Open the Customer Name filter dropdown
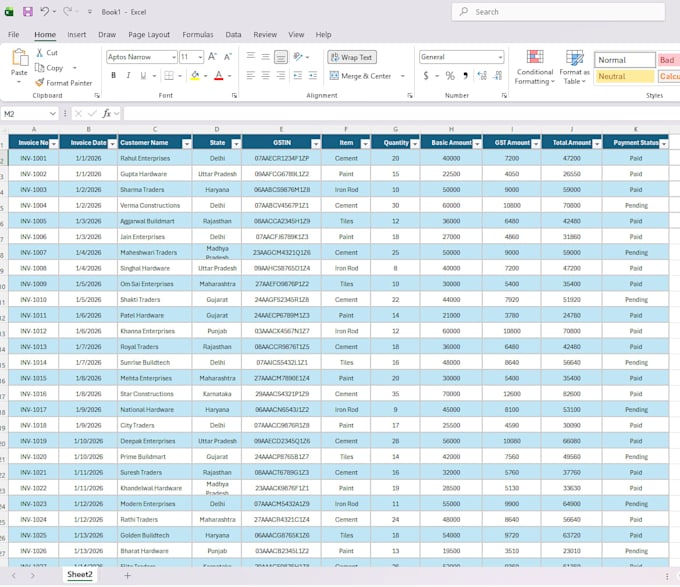This screenshot has width=680, height=587. [x=187, y=144]
